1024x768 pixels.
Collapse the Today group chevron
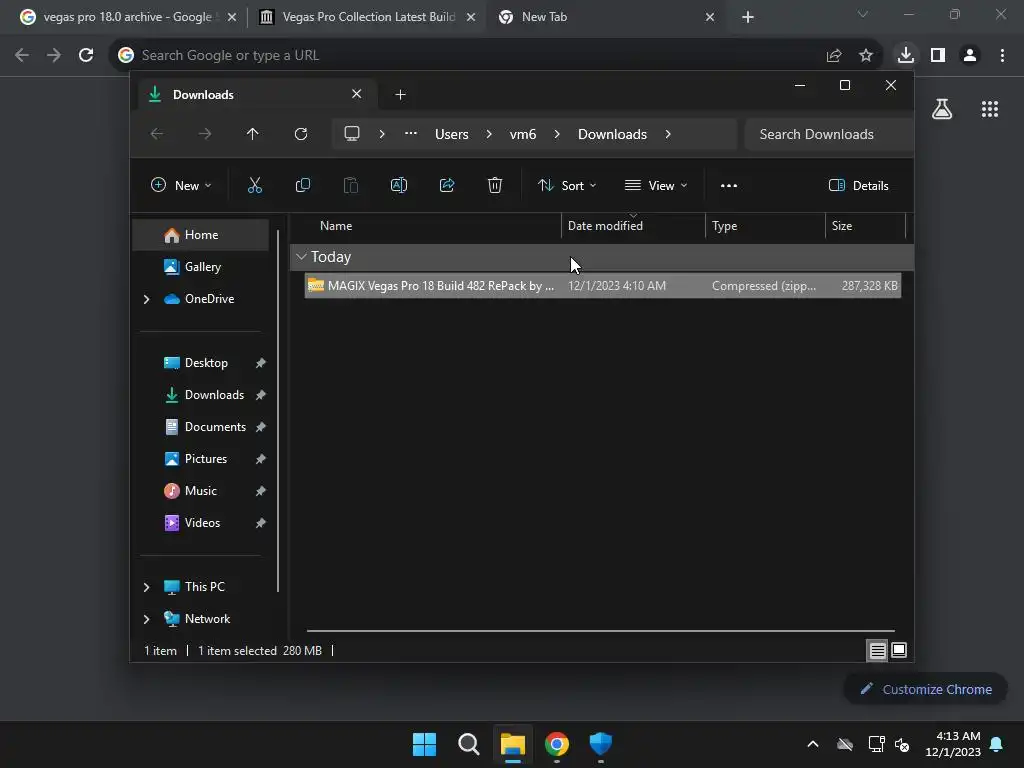point(301,257)
